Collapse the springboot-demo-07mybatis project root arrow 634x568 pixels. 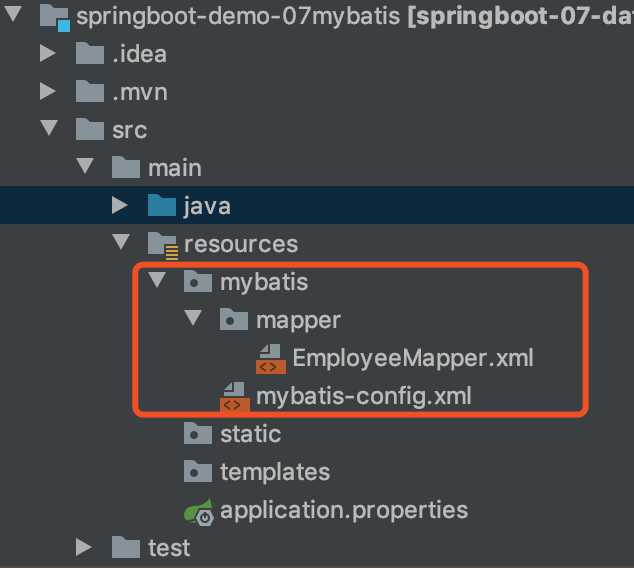click(13, 13)
